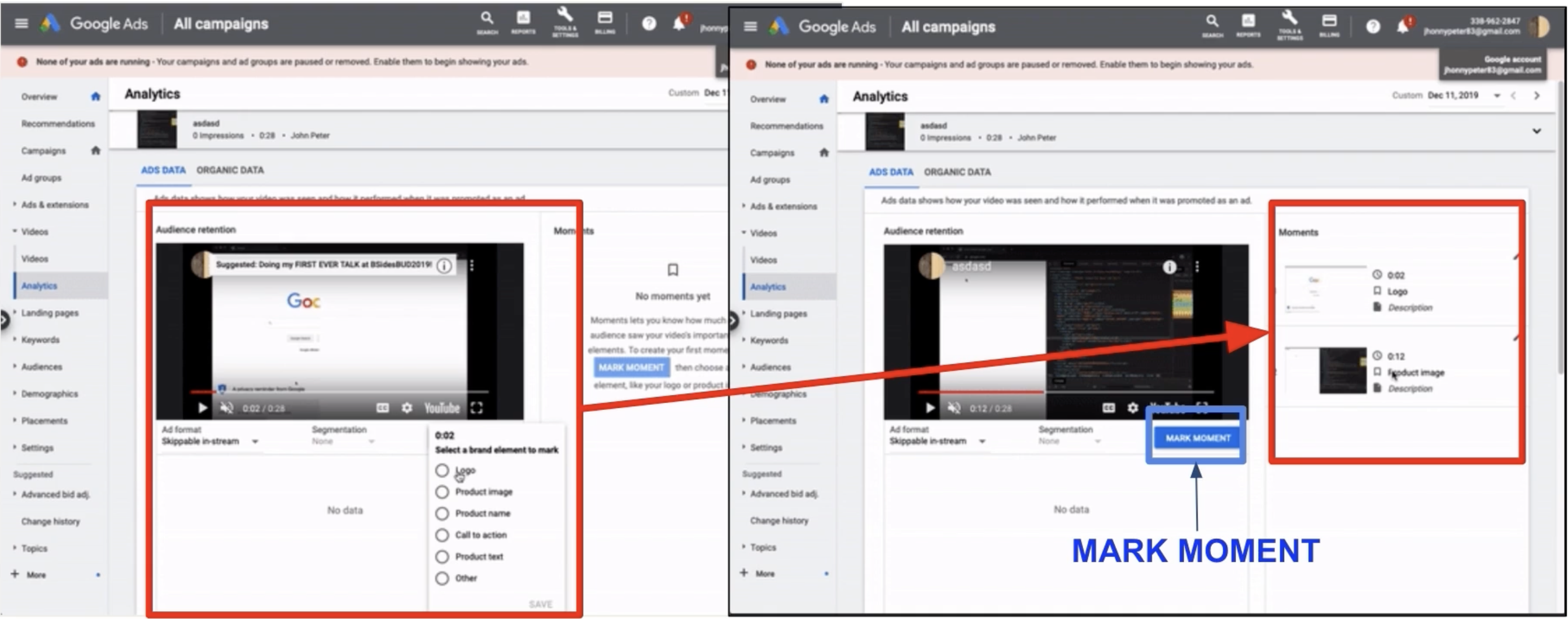
Task: Switch to the ORGANIC DATA tab in left window
Action: 230,170
